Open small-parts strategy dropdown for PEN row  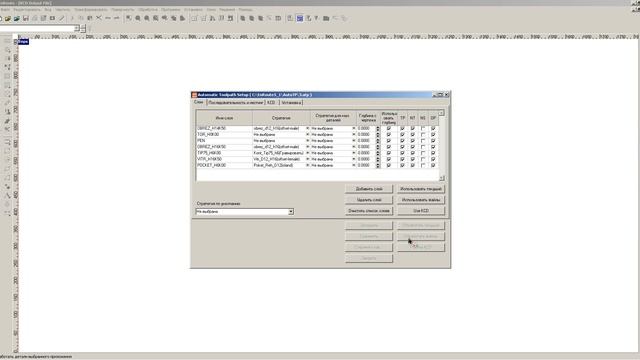354,141
